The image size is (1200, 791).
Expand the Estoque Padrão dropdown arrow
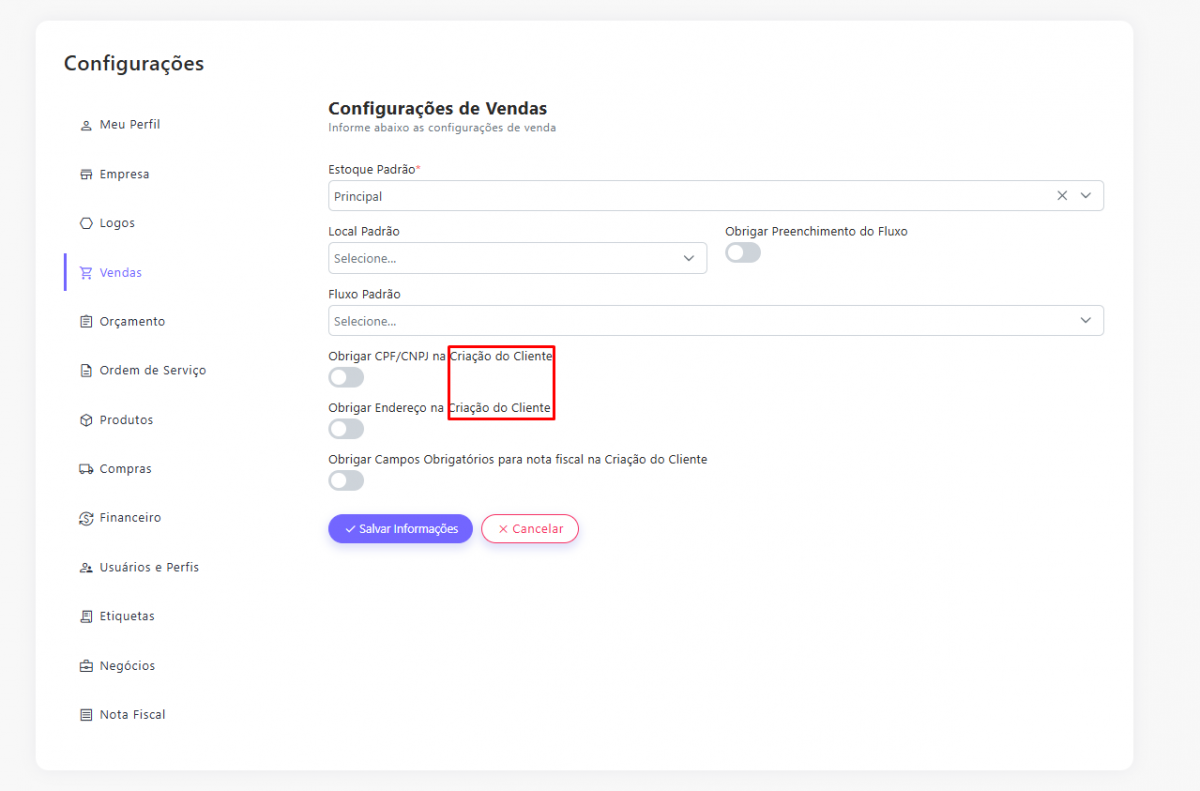pos(1086,196)
